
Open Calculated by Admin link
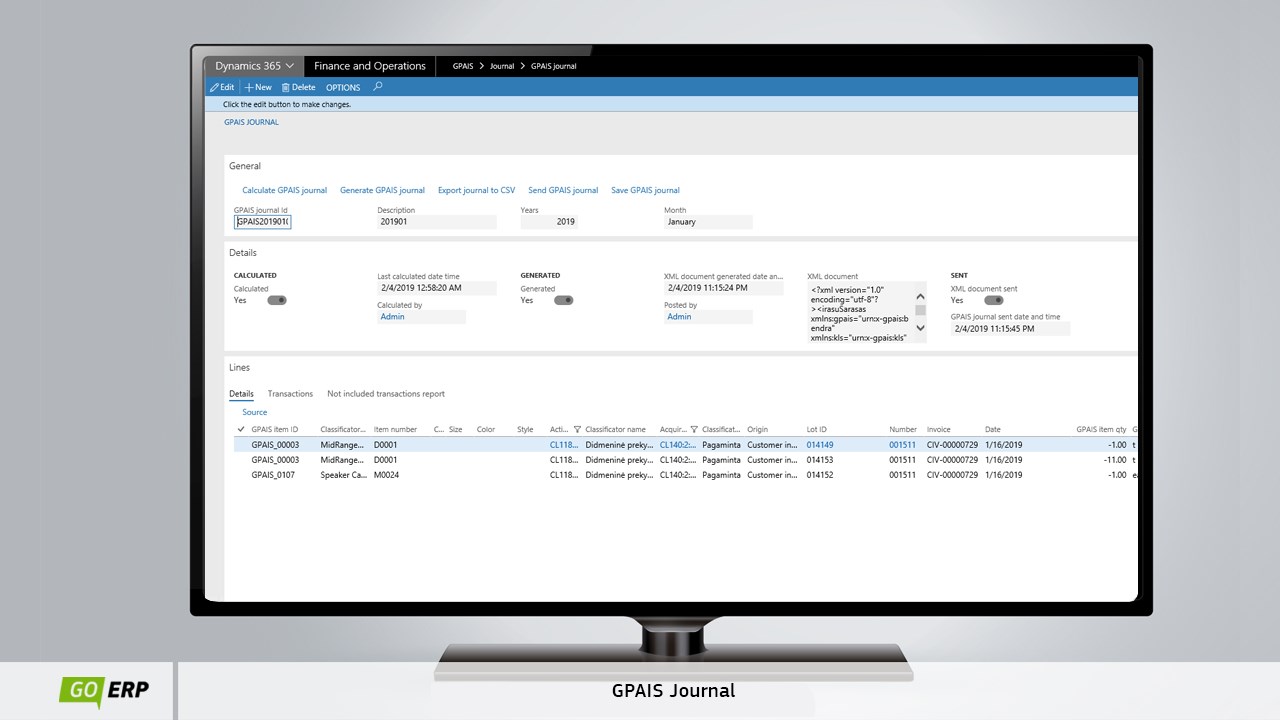coord(392,317)
